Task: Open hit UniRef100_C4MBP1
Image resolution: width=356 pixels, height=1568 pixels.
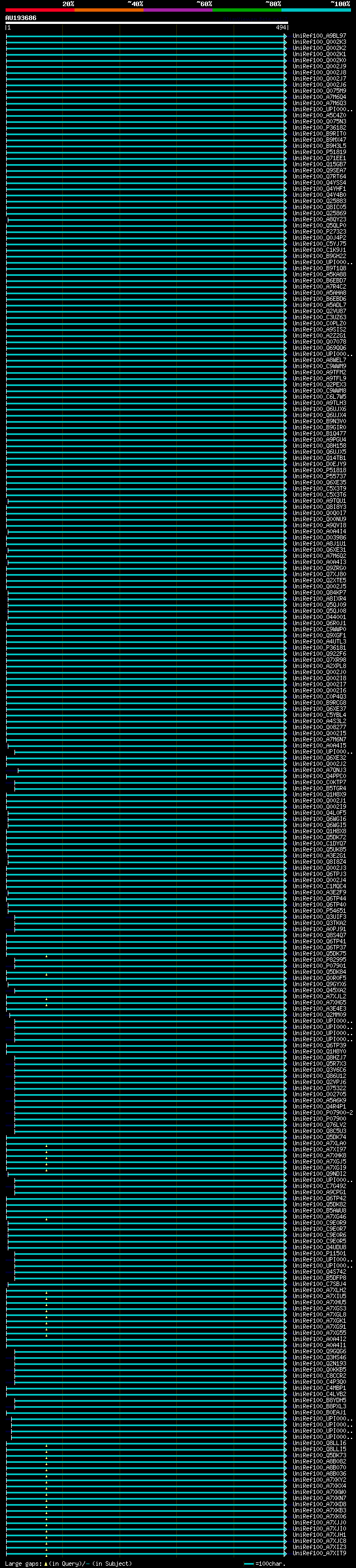Action: pos(319,1388)
